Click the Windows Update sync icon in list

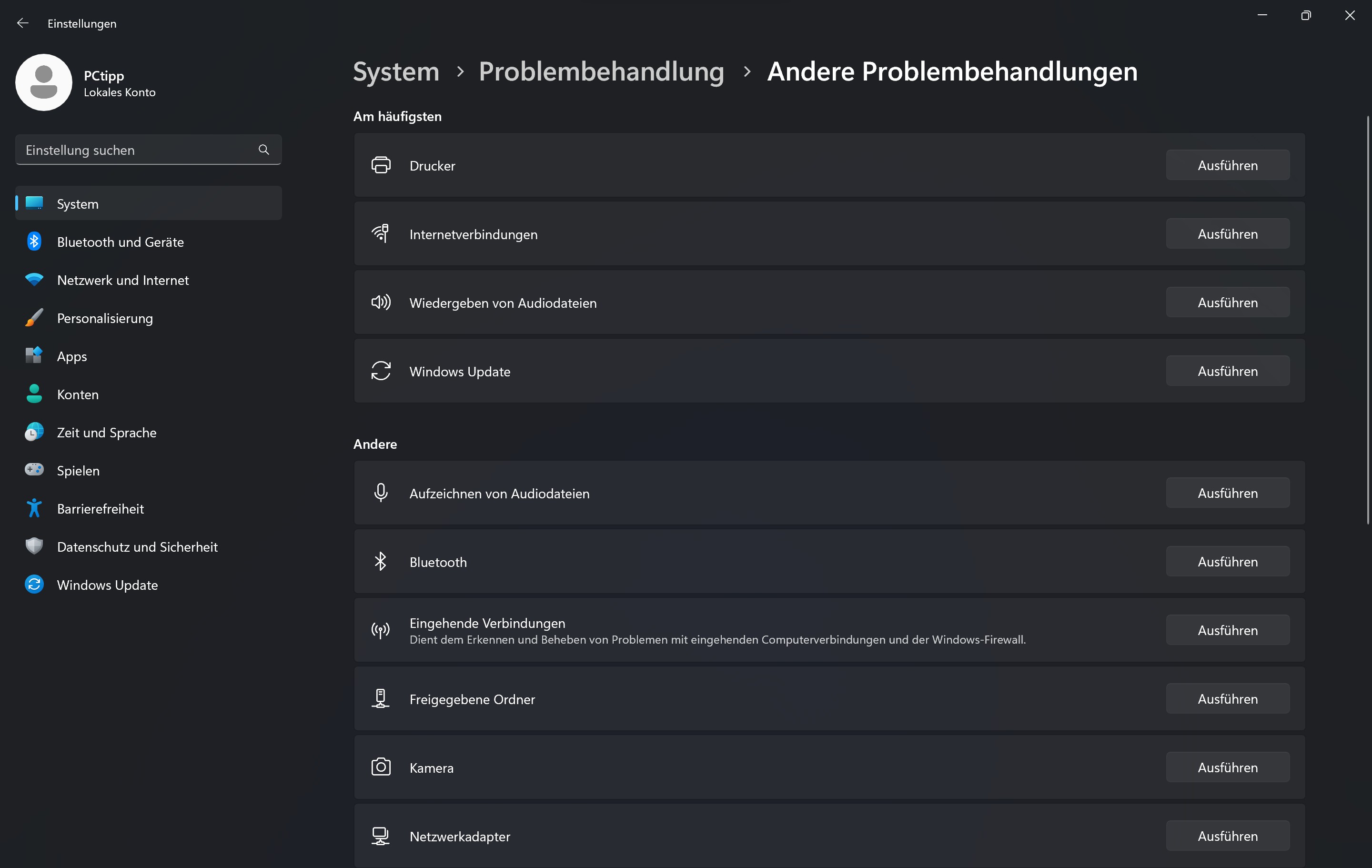point(381,371)
